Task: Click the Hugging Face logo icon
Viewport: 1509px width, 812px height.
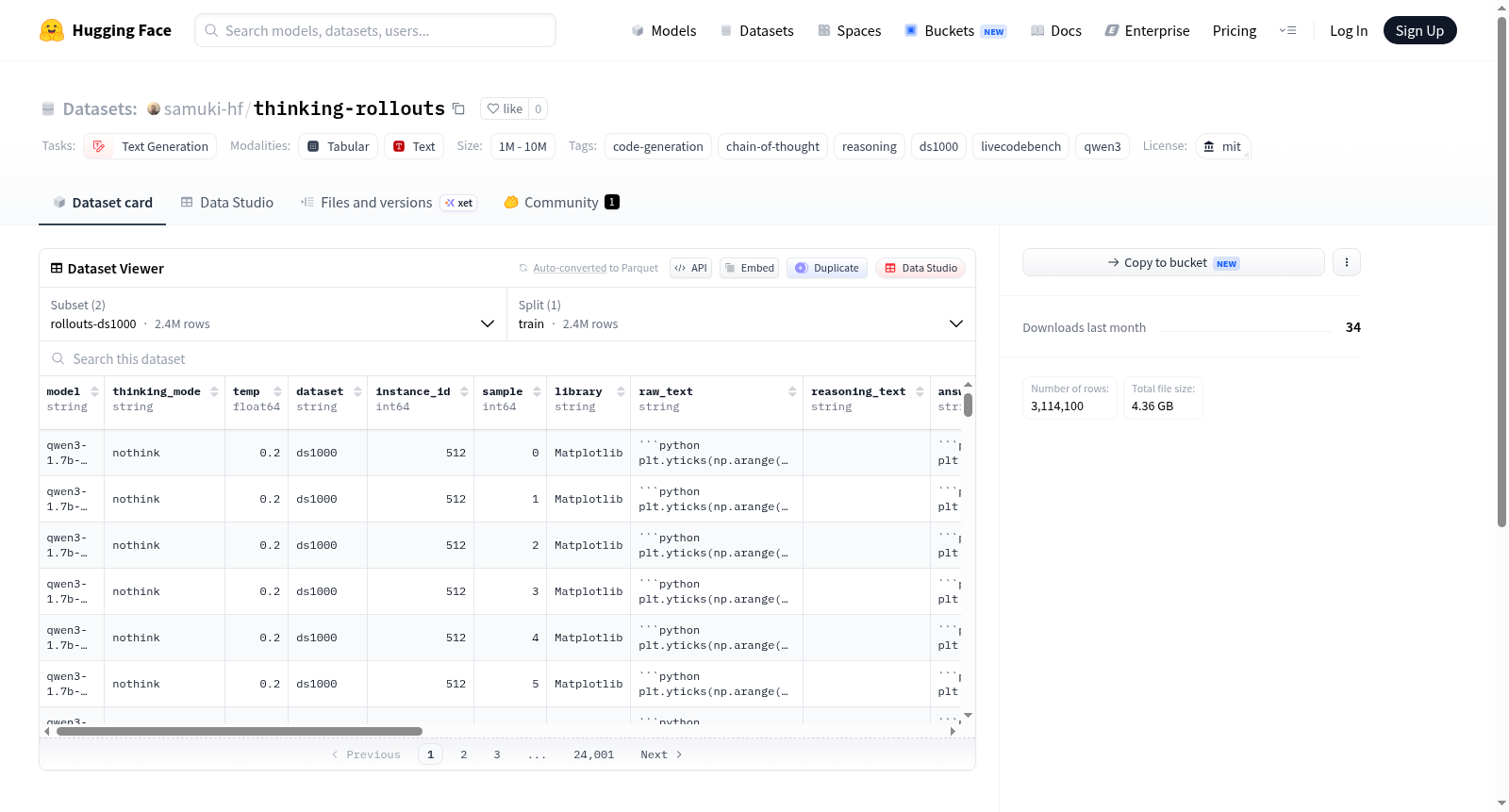Action: (52, 30)
